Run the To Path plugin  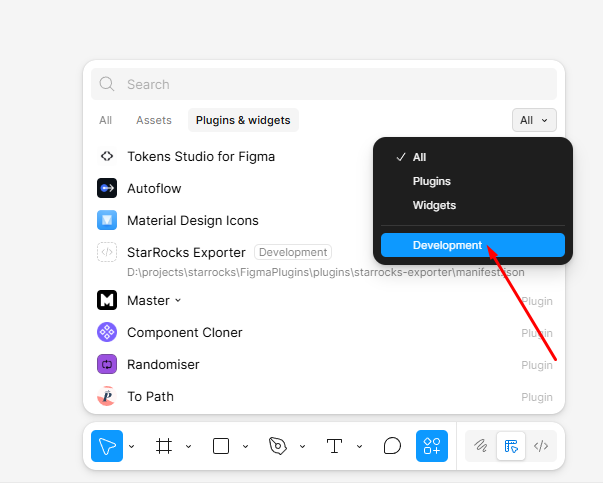coord(150,396)
